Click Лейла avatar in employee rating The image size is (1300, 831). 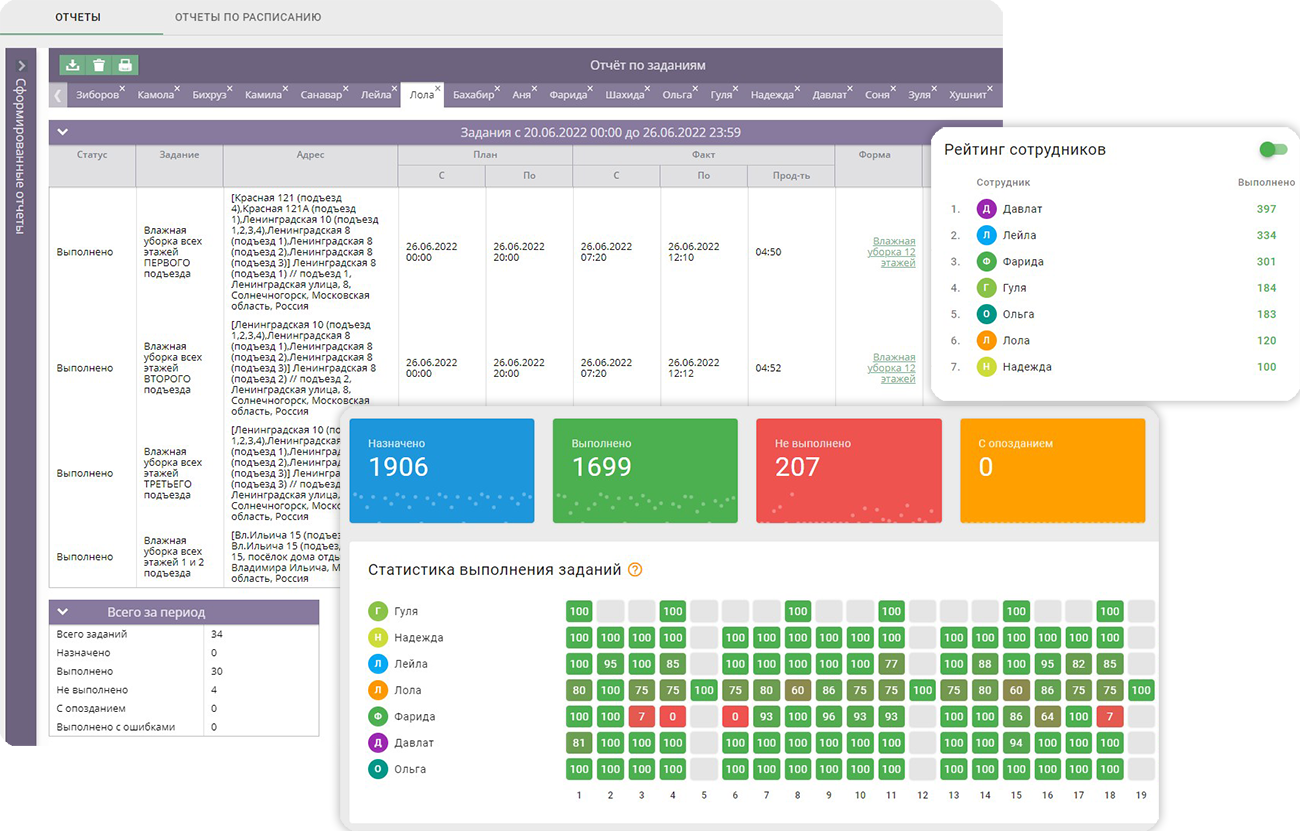click(986, 235)
